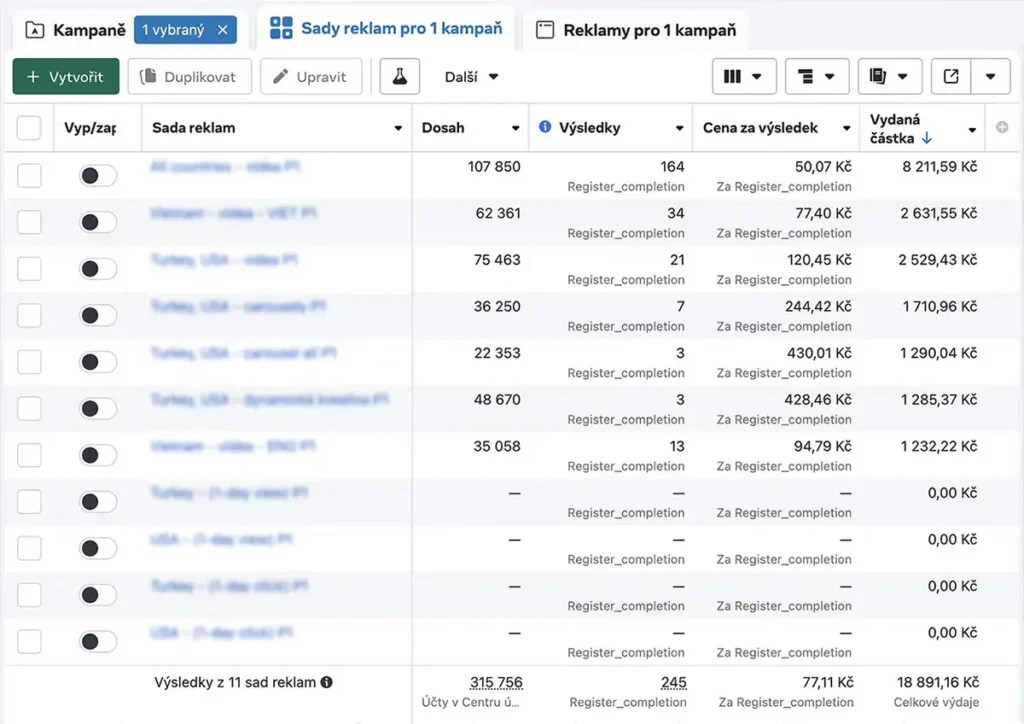Open the columns layout icon dropdown
Screen dimensions: 1024x724
[743, 76]
